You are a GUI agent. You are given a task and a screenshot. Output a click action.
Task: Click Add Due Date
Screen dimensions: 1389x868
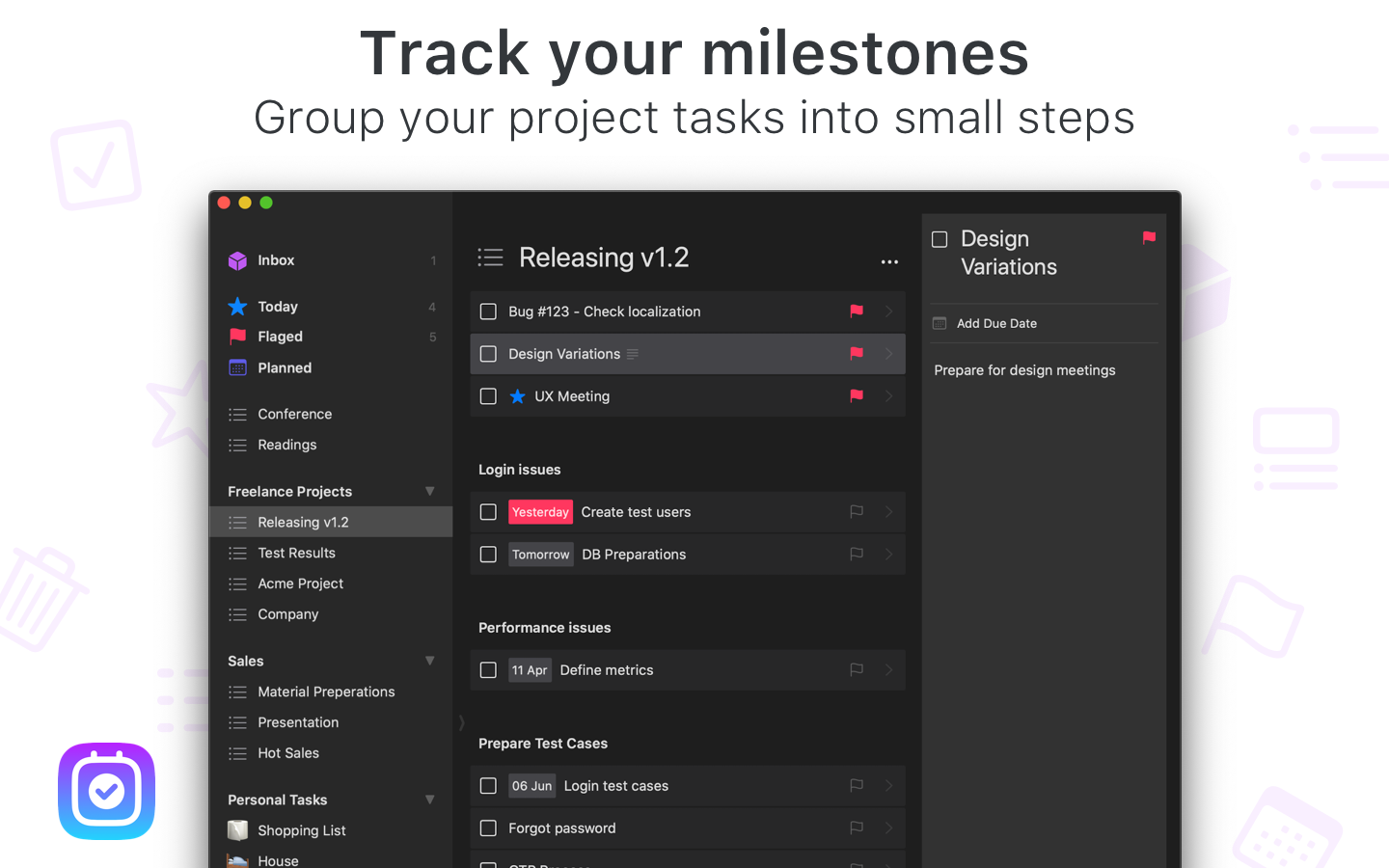tap(996, 323)
